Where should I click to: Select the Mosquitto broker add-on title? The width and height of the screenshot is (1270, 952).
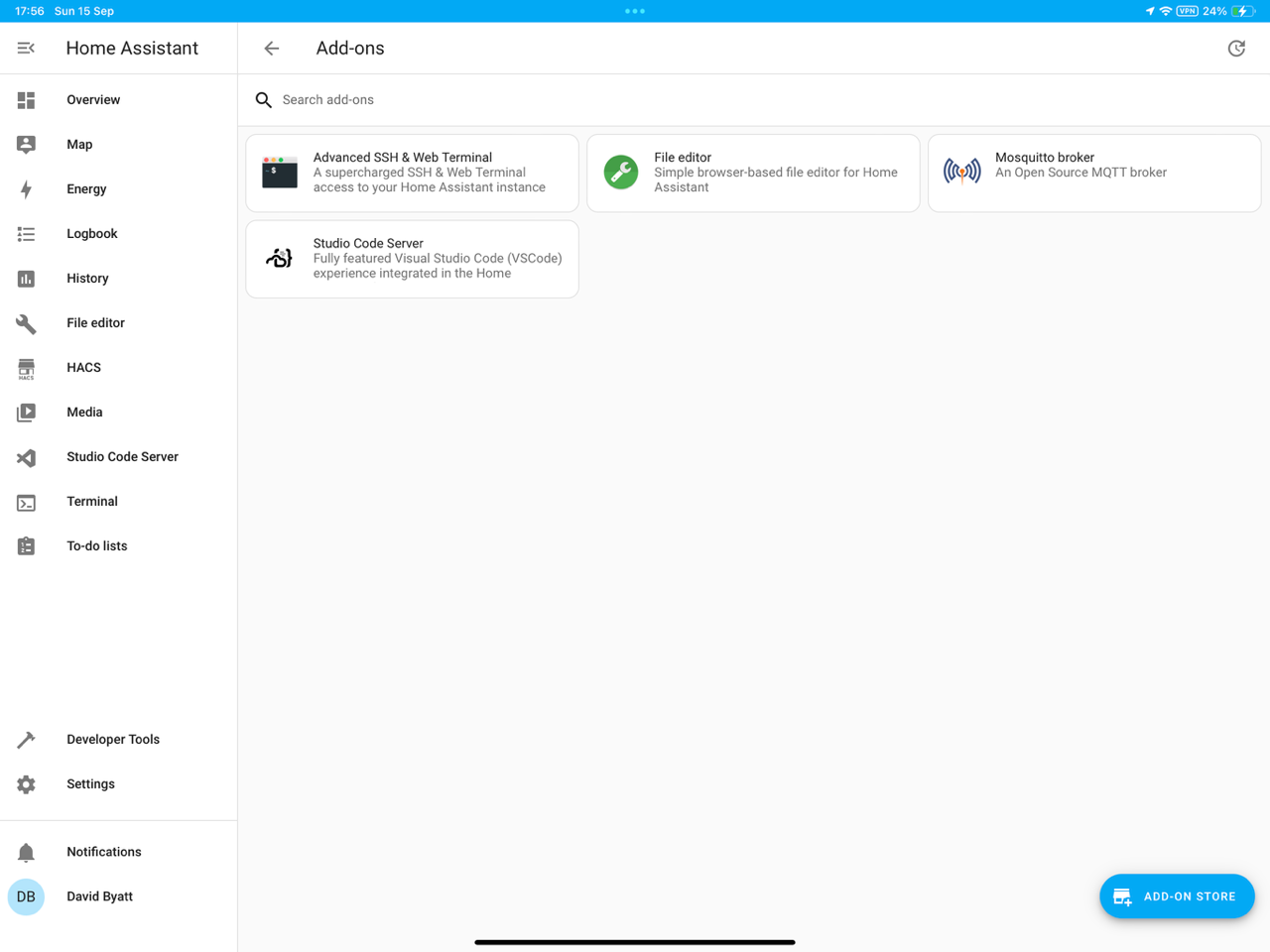point(1045,158)
